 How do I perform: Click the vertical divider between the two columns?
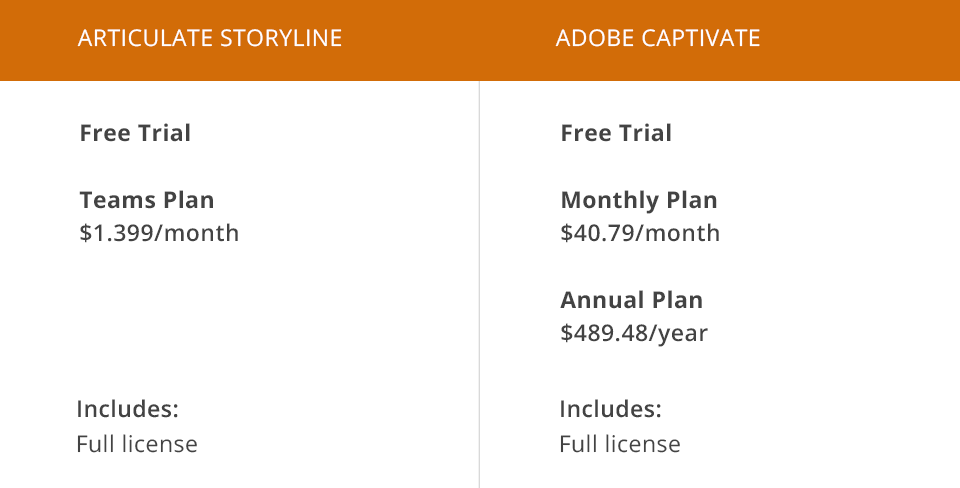tap(479, 280)
